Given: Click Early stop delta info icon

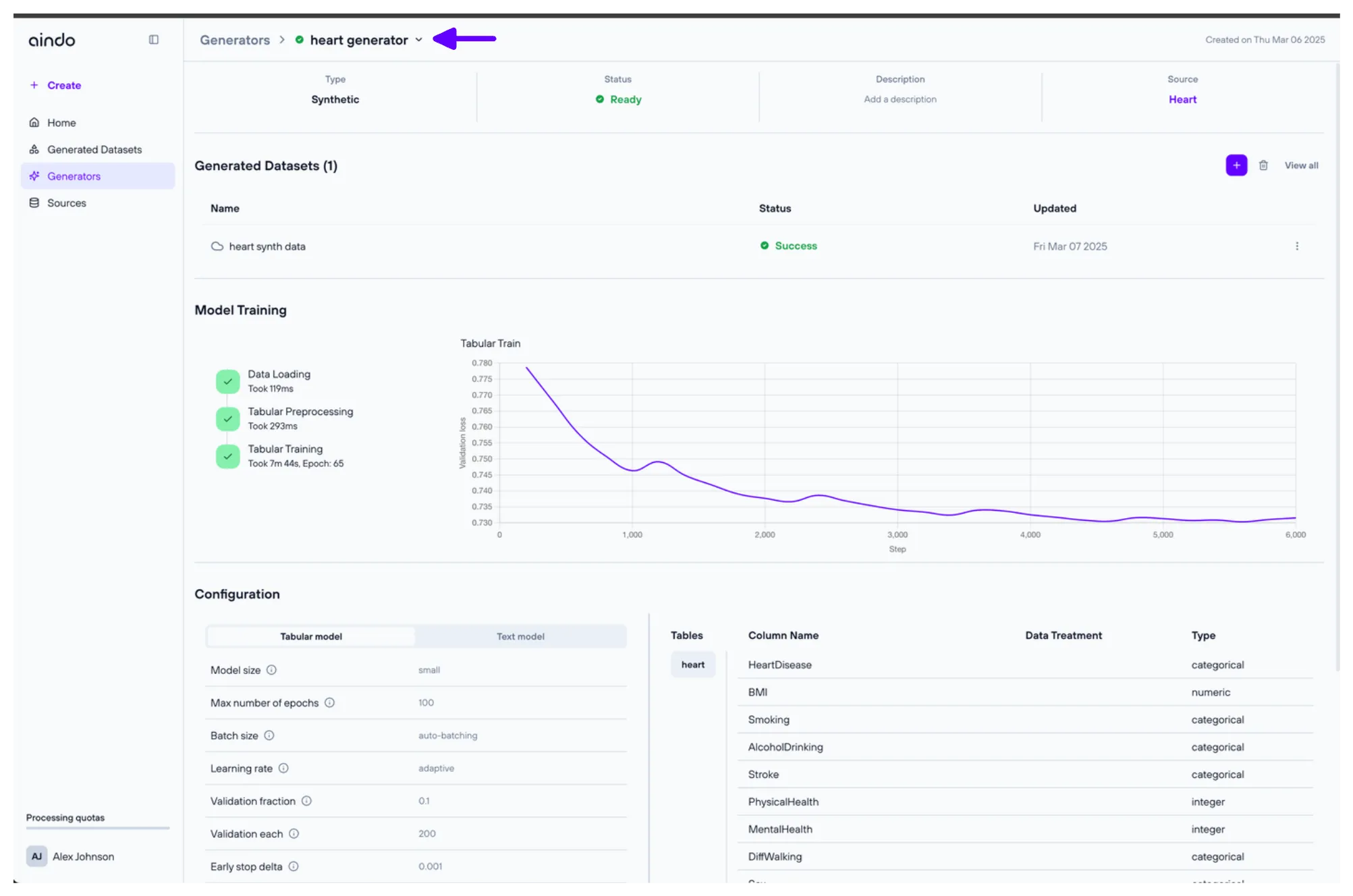Looking at the screenshot, I should click(x=294, y=866).
